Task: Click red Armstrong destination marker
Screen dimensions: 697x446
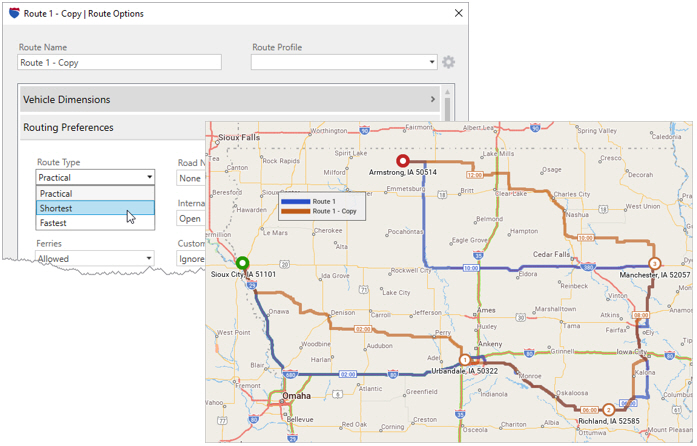Action: click(x=403, y=161)
